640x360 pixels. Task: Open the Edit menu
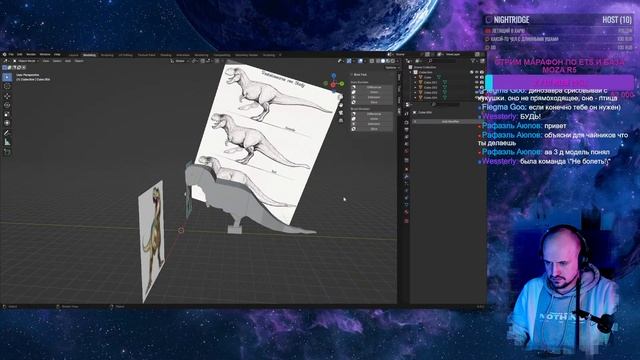[19, 55]
